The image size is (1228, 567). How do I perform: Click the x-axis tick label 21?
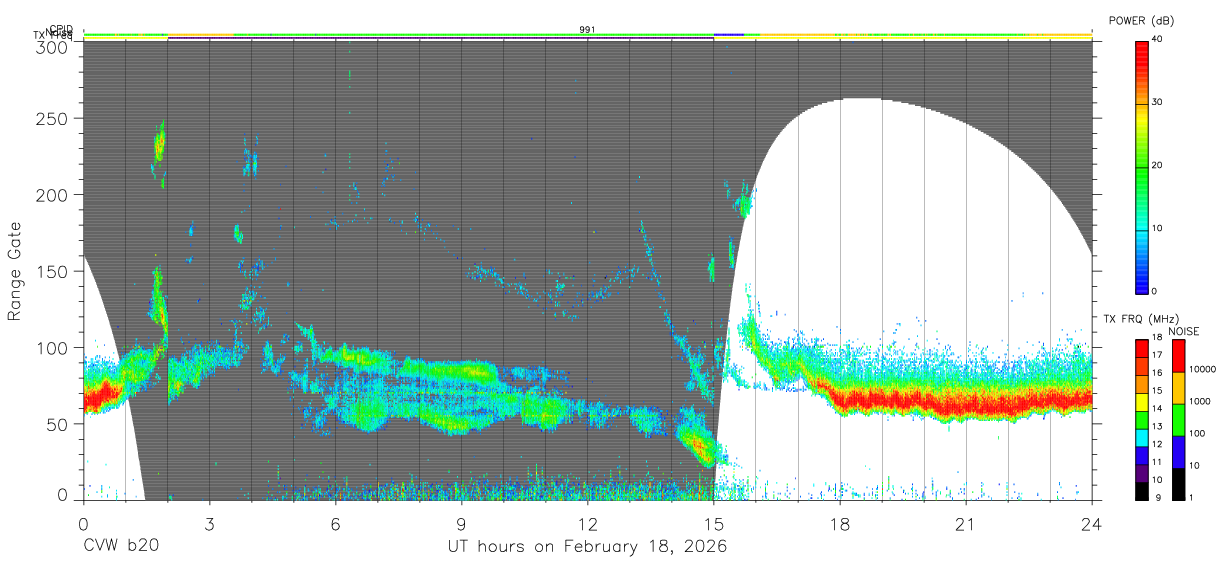coord(966,524)
